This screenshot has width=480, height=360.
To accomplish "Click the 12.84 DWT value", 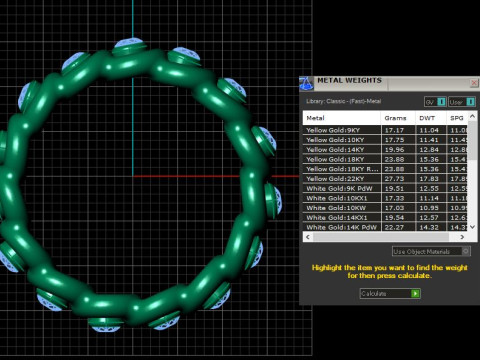I will pos(429,149).
